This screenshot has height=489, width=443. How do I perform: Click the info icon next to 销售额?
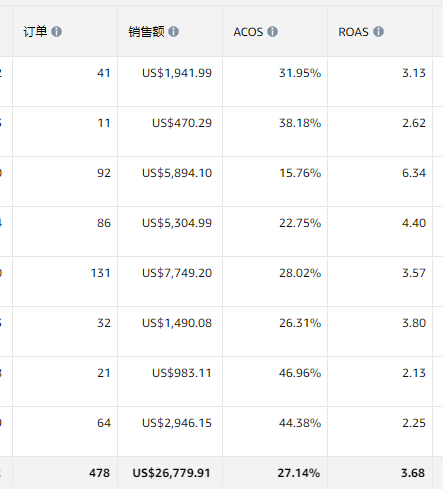[173, 32]
